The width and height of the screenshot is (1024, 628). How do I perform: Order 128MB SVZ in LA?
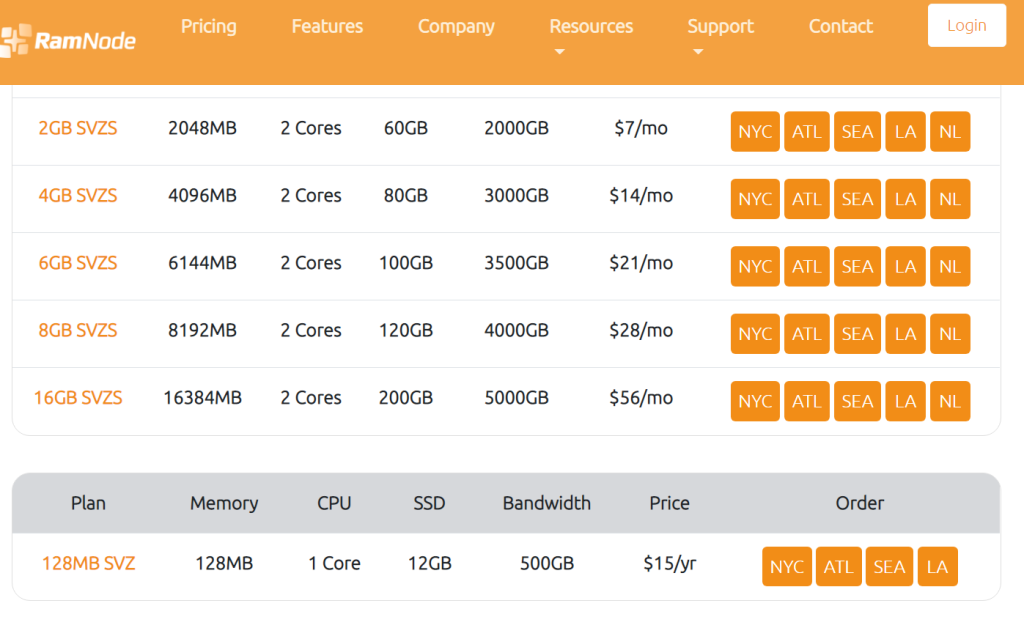pos(937,567)
